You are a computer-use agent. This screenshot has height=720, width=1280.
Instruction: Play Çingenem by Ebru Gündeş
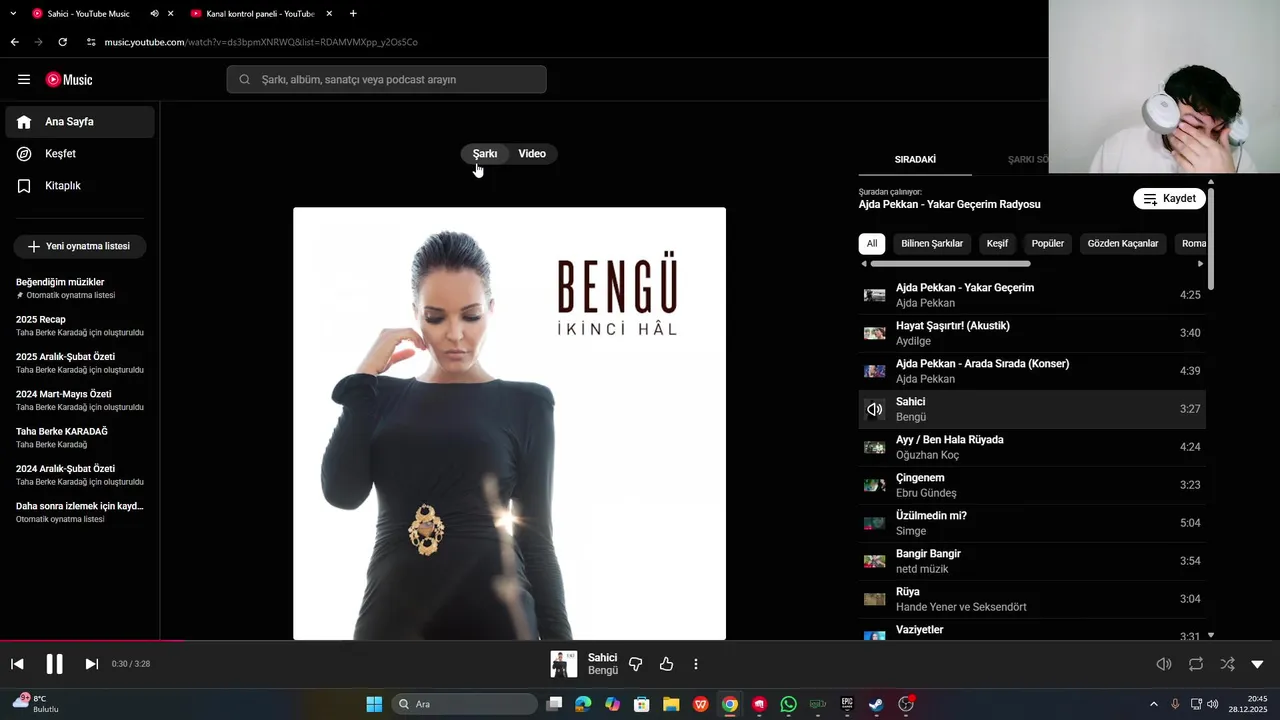click(1032, 485)
